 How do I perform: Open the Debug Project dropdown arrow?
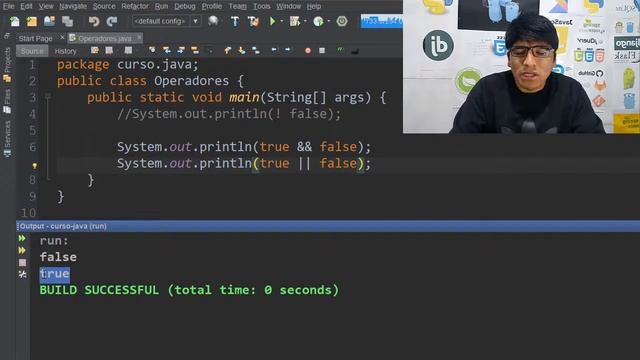(305, 21)
